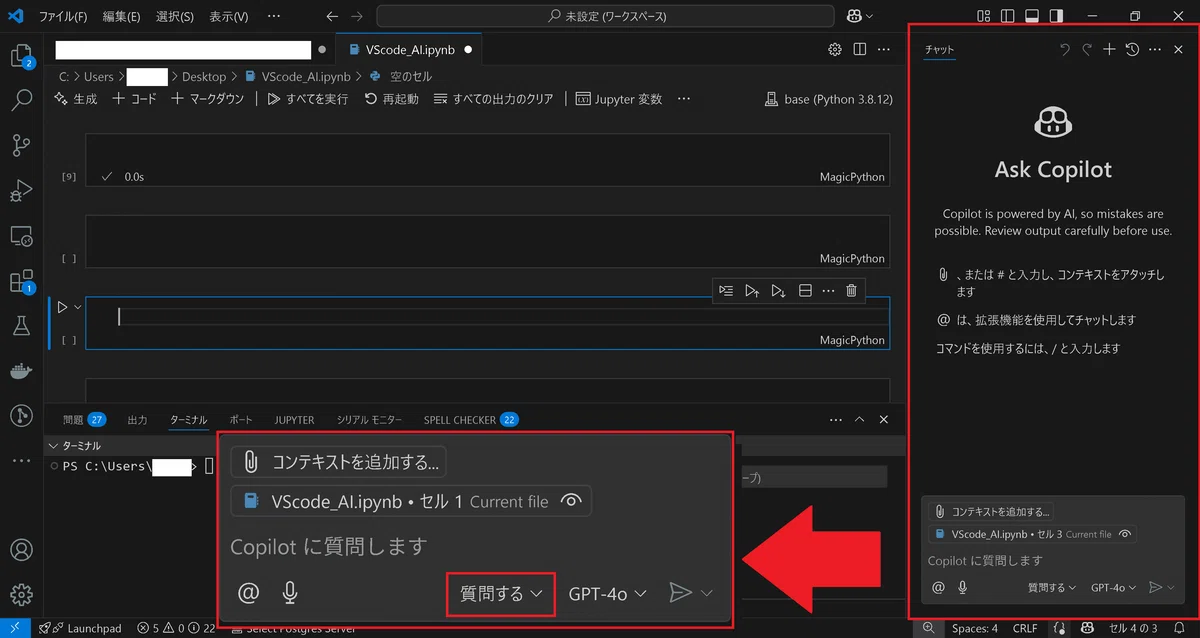Open the ファイル(F) menu
The image size is (1200, 638).
pyautogui.click(x=63, y=16)
